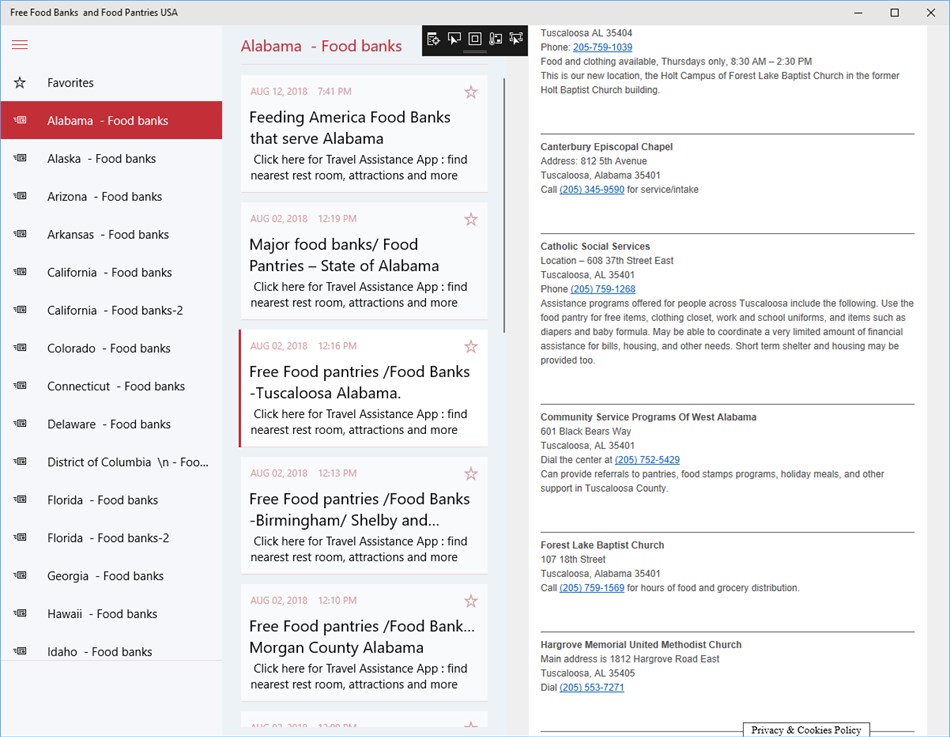
Task: Click Catholic Social Services heading text
Action: click(595, 246)
